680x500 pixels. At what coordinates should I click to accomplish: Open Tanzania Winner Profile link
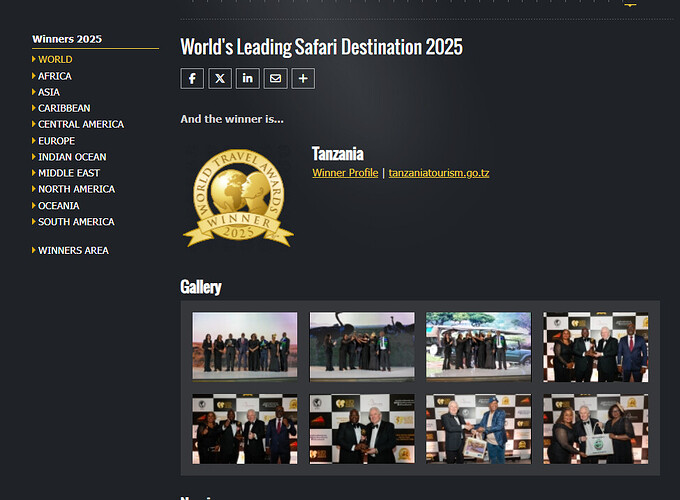tap(345, 173)
